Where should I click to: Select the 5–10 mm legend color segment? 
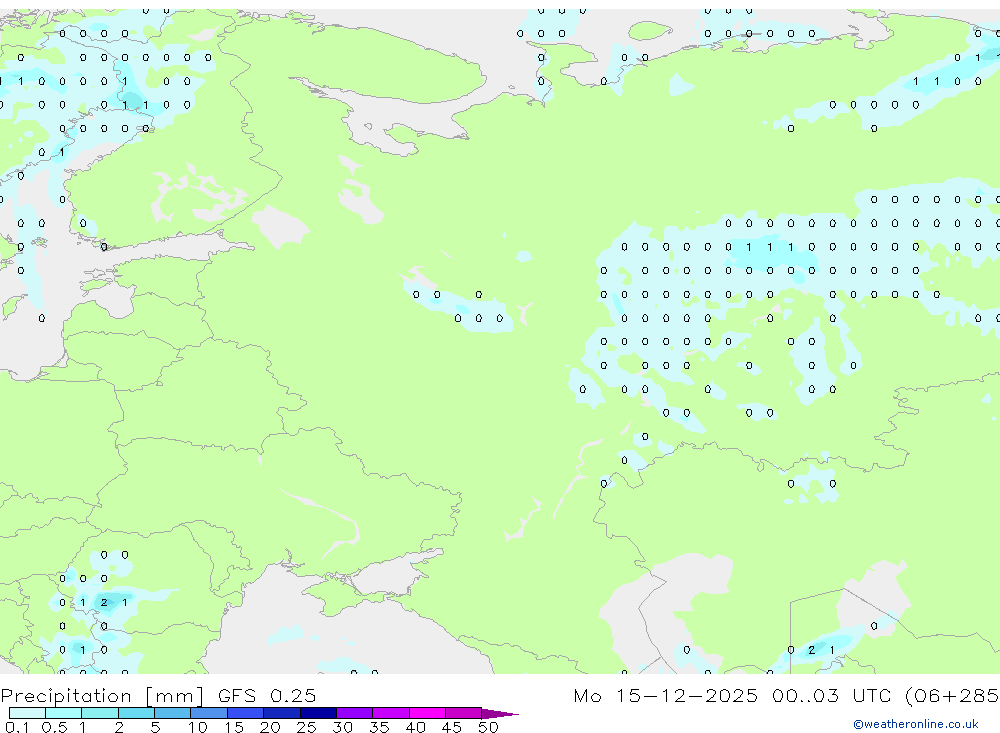(172, 713)
